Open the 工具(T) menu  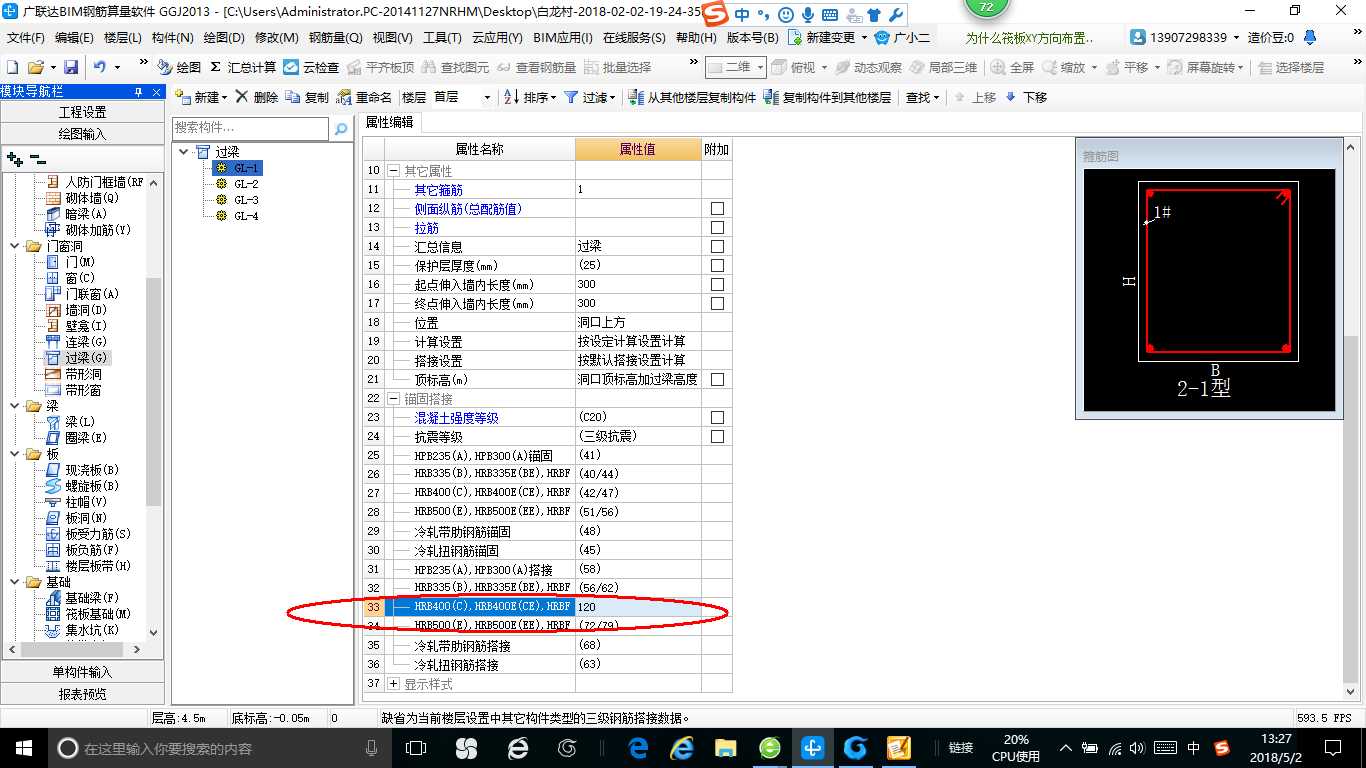[x=442, y=38]
